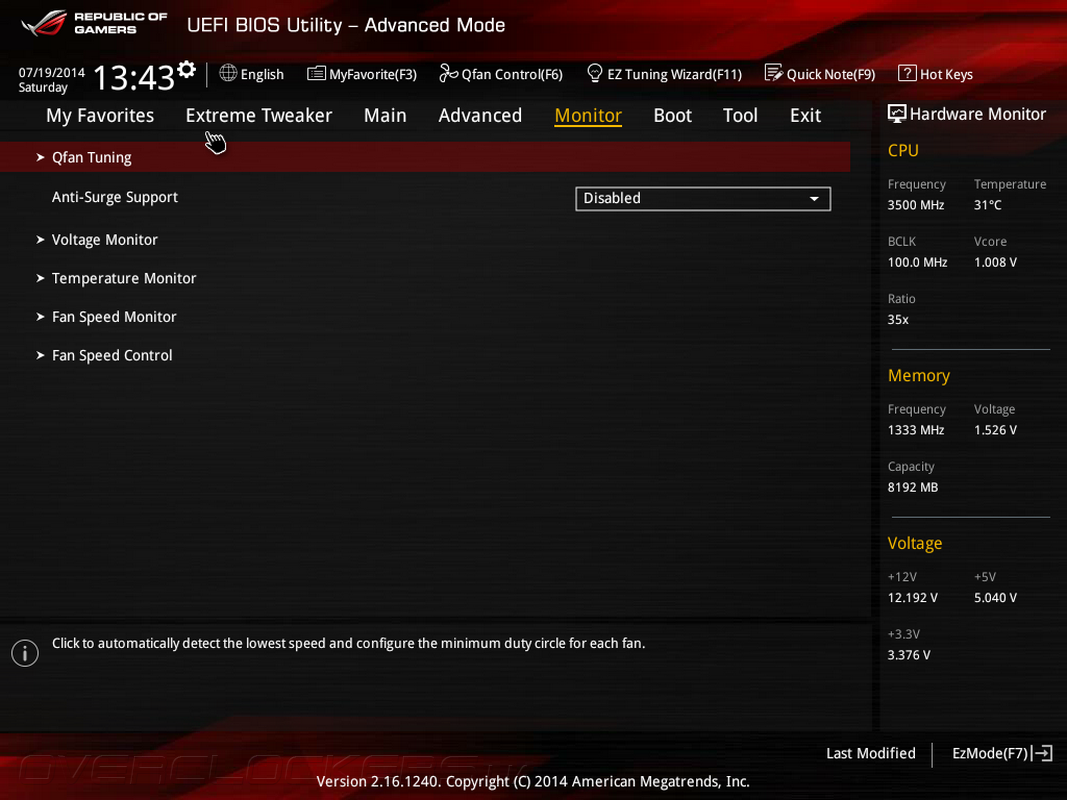Click the +12V reading 12.192 V

pos(913,597)
